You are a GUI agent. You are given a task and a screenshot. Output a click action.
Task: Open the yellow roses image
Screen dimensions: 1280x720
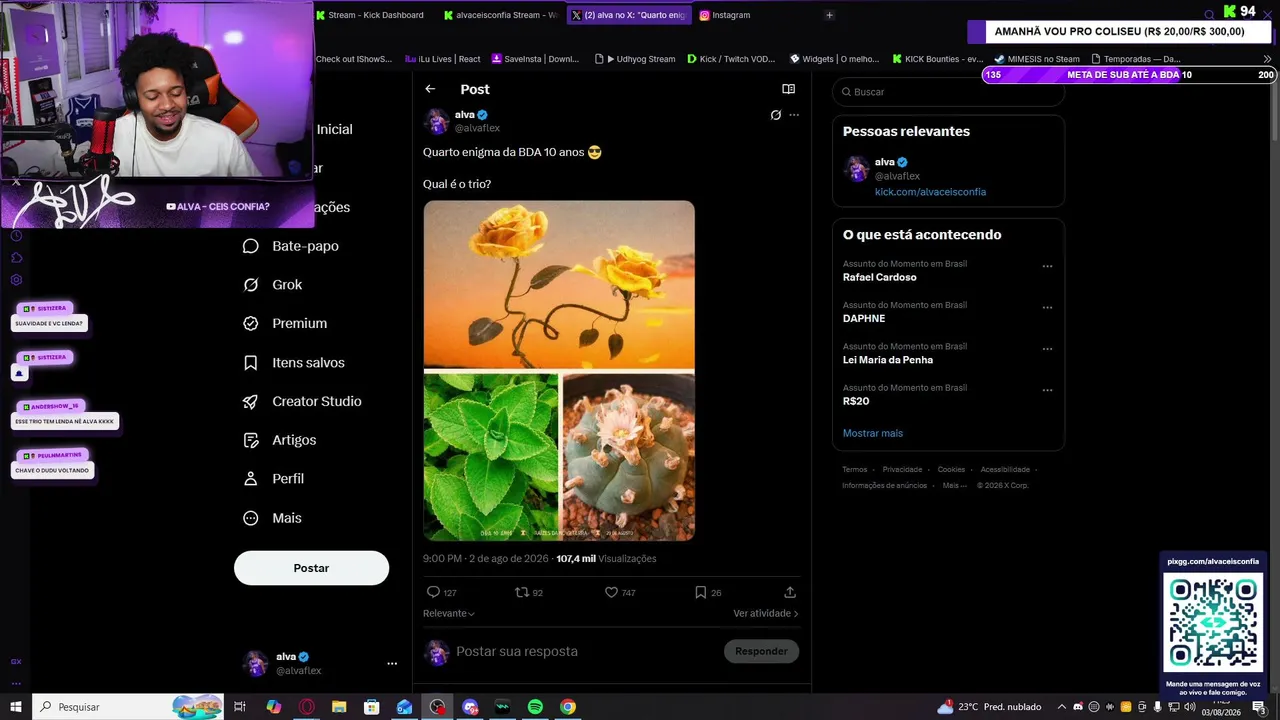(x=559, y=285)
